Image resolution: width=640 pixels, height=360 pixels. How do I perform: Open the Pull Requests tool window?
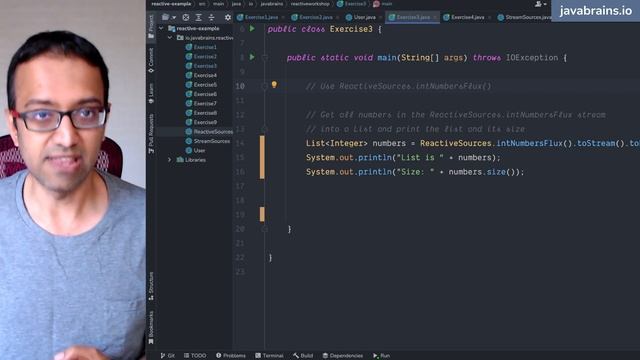click(x=151, y=133)
